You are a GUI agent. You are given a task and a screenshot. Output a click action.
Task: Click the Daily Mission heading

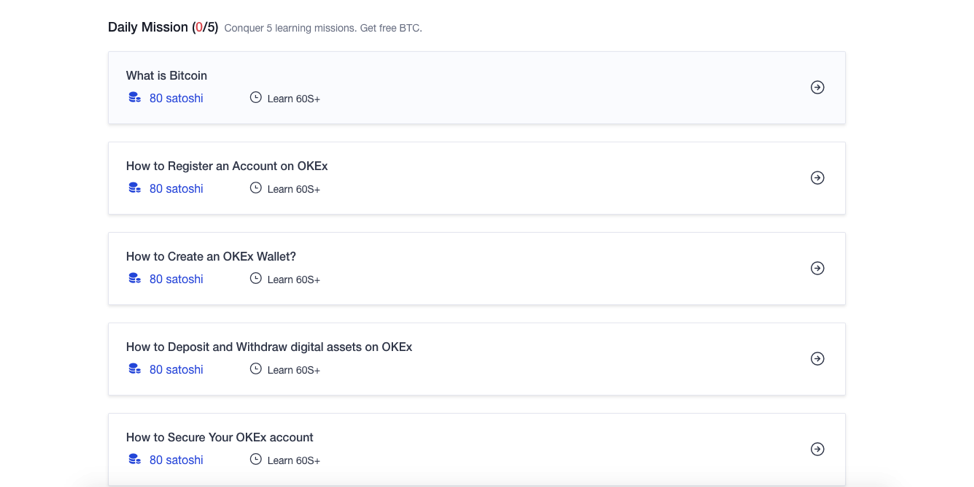(x=162, y=27)
